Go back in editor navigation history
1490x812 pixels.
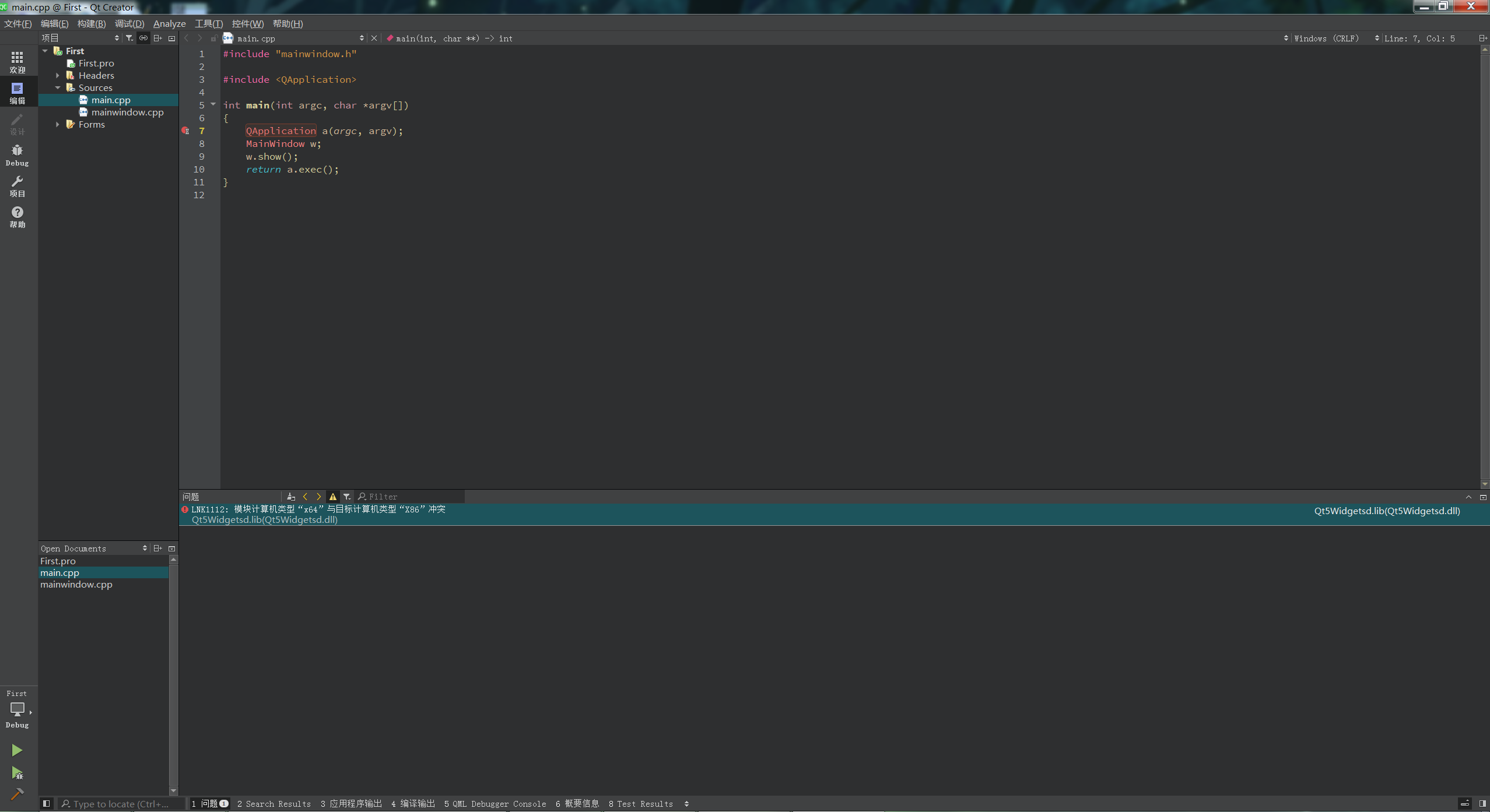(x=187, y=38)
